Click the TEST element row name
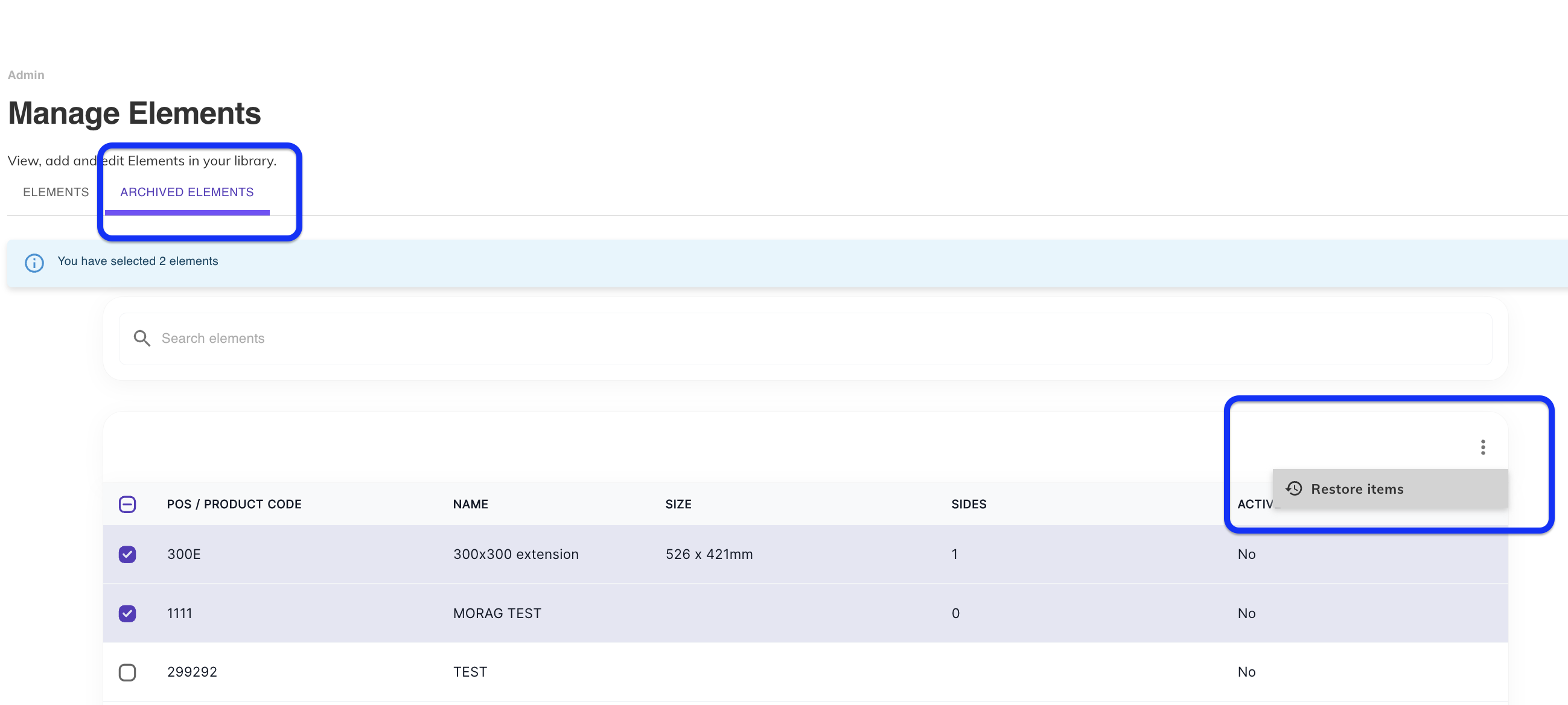The width and height of the screenshot is (1568, 705). pos(470,672)
